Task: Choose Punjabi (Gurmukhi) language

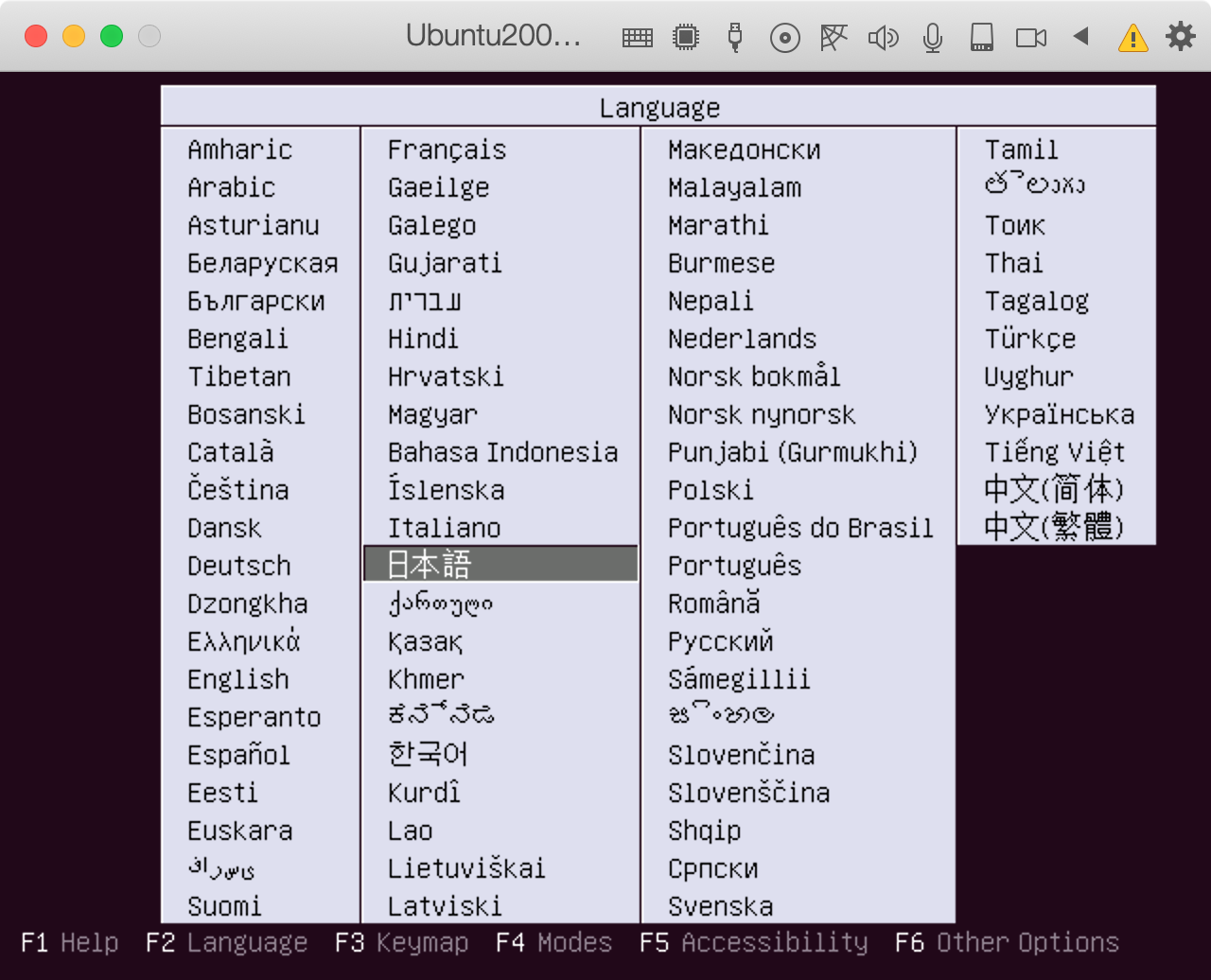Action: click(793, 452)
